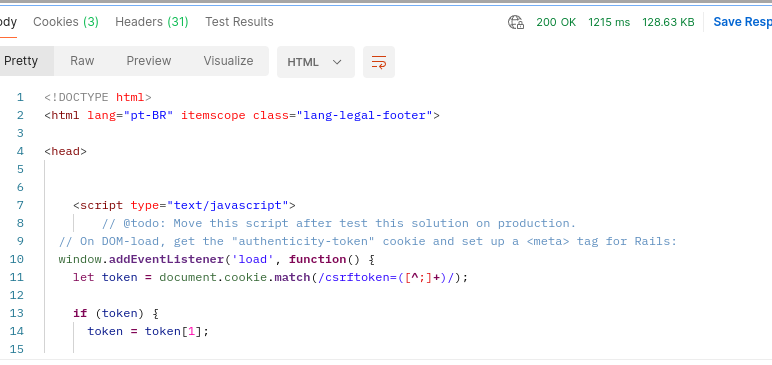
Task: Click the On DOM-load comment line
Action: (x=368, y=241)
